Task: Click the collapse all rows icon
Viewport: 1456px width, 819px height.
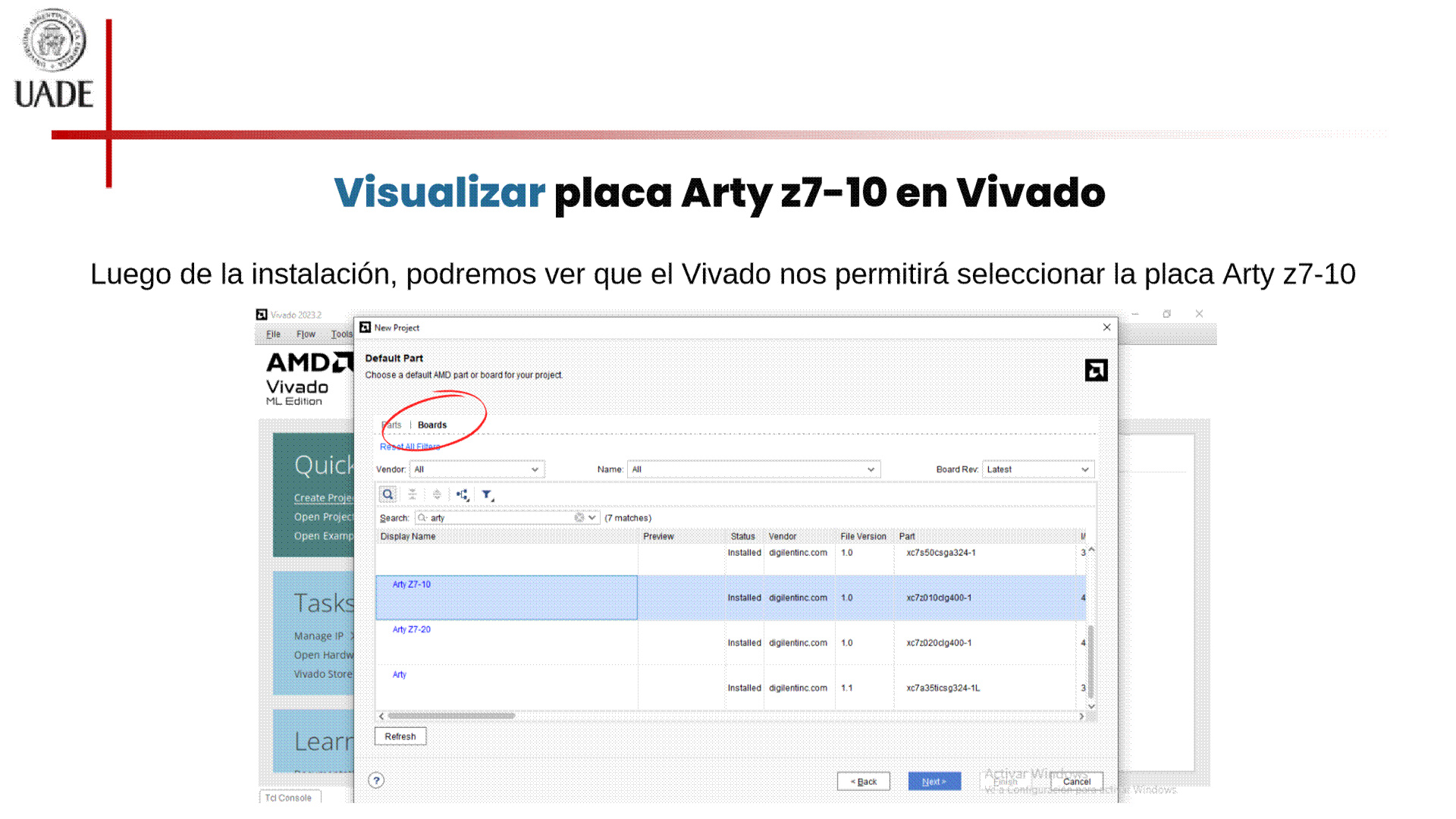Action: [413, 494]
